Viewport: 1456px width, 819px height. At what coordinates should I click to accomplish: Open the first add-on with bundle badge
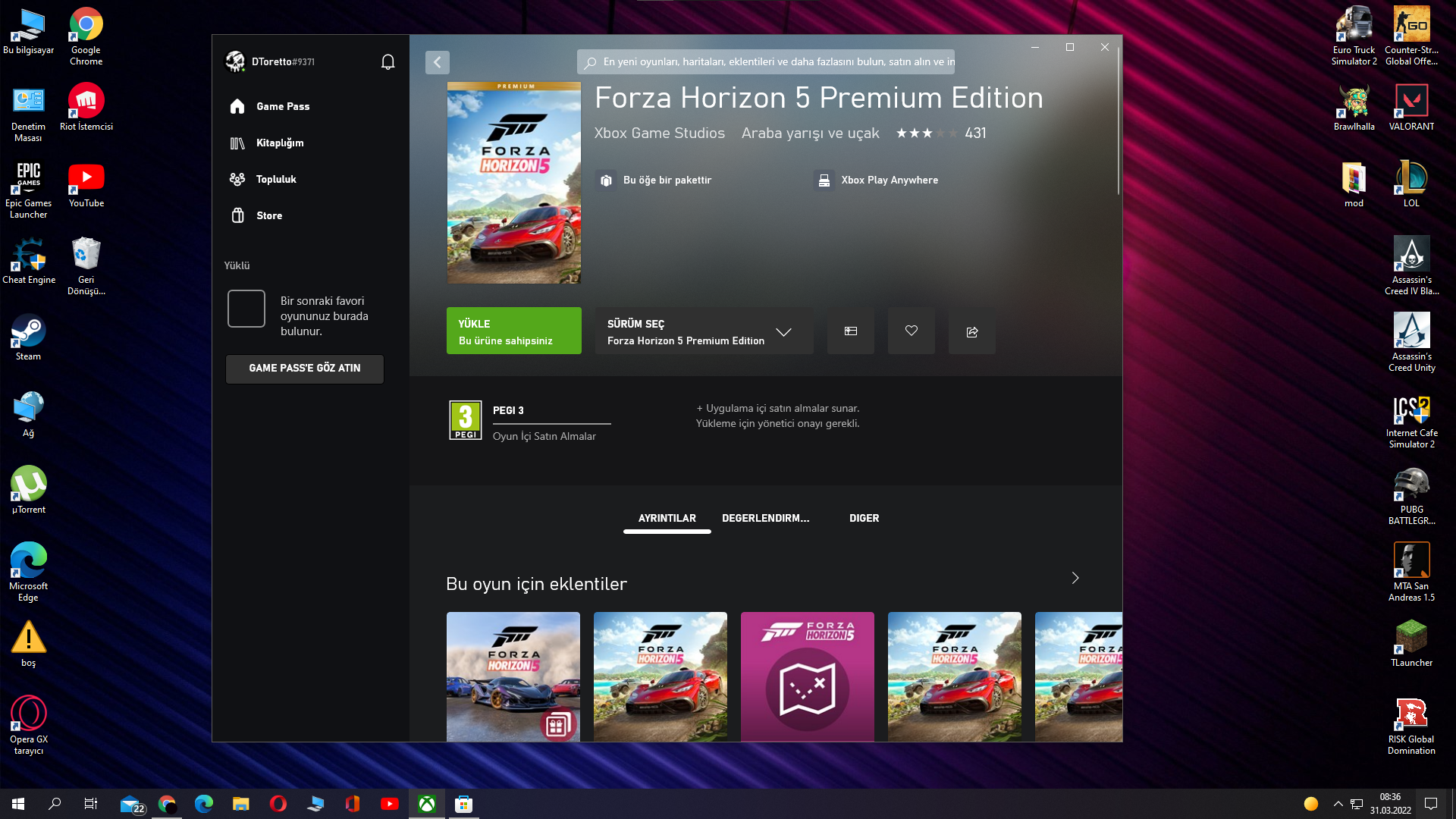point(513,676)
